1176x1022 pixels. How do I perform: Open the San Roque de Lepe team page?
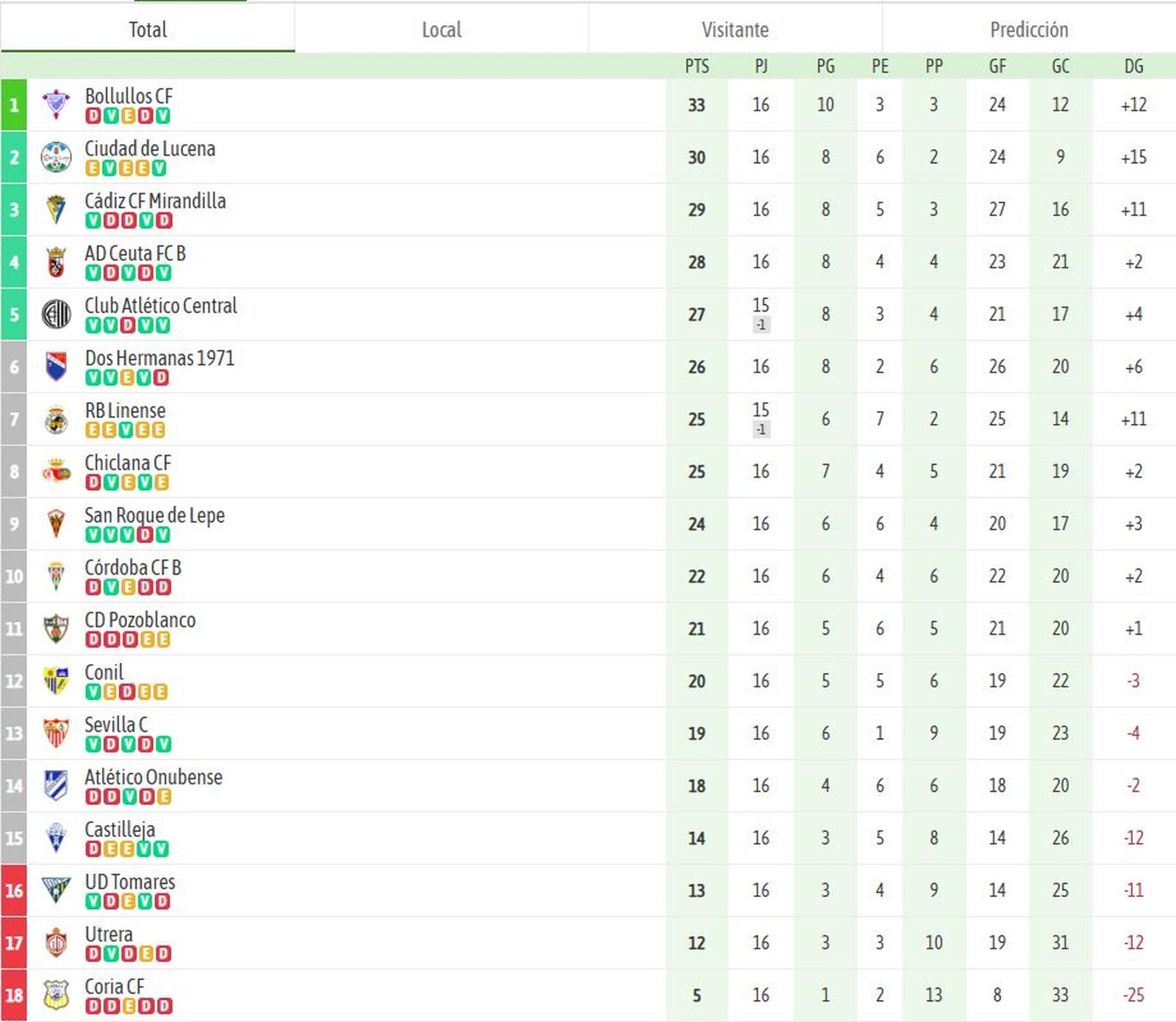coord(154,515)
